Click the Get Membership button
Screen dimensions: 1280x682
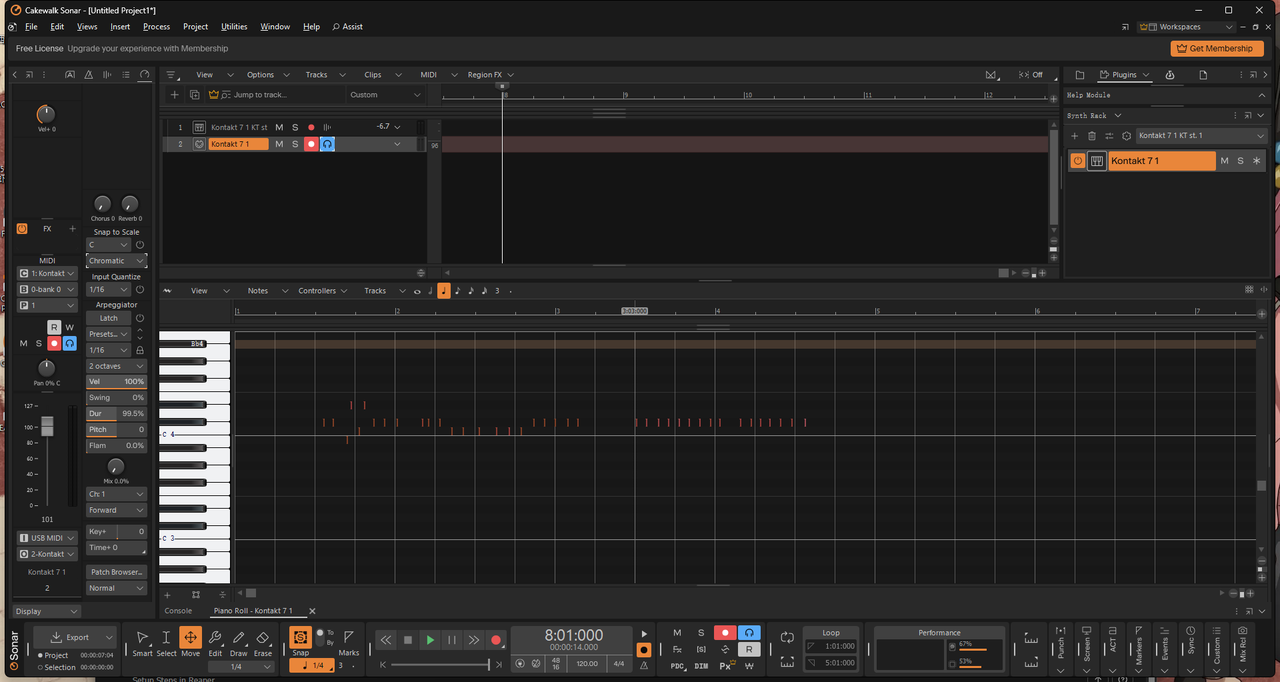(x=1216, y=48)
